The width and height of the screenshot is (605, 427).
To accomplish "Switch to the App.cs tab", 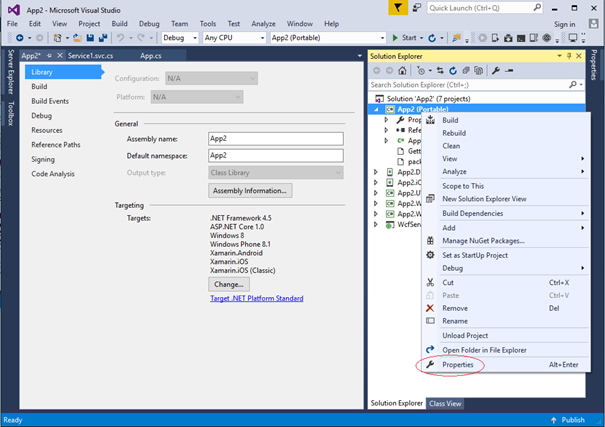I will pyautogui.click(x=150, y=56).
